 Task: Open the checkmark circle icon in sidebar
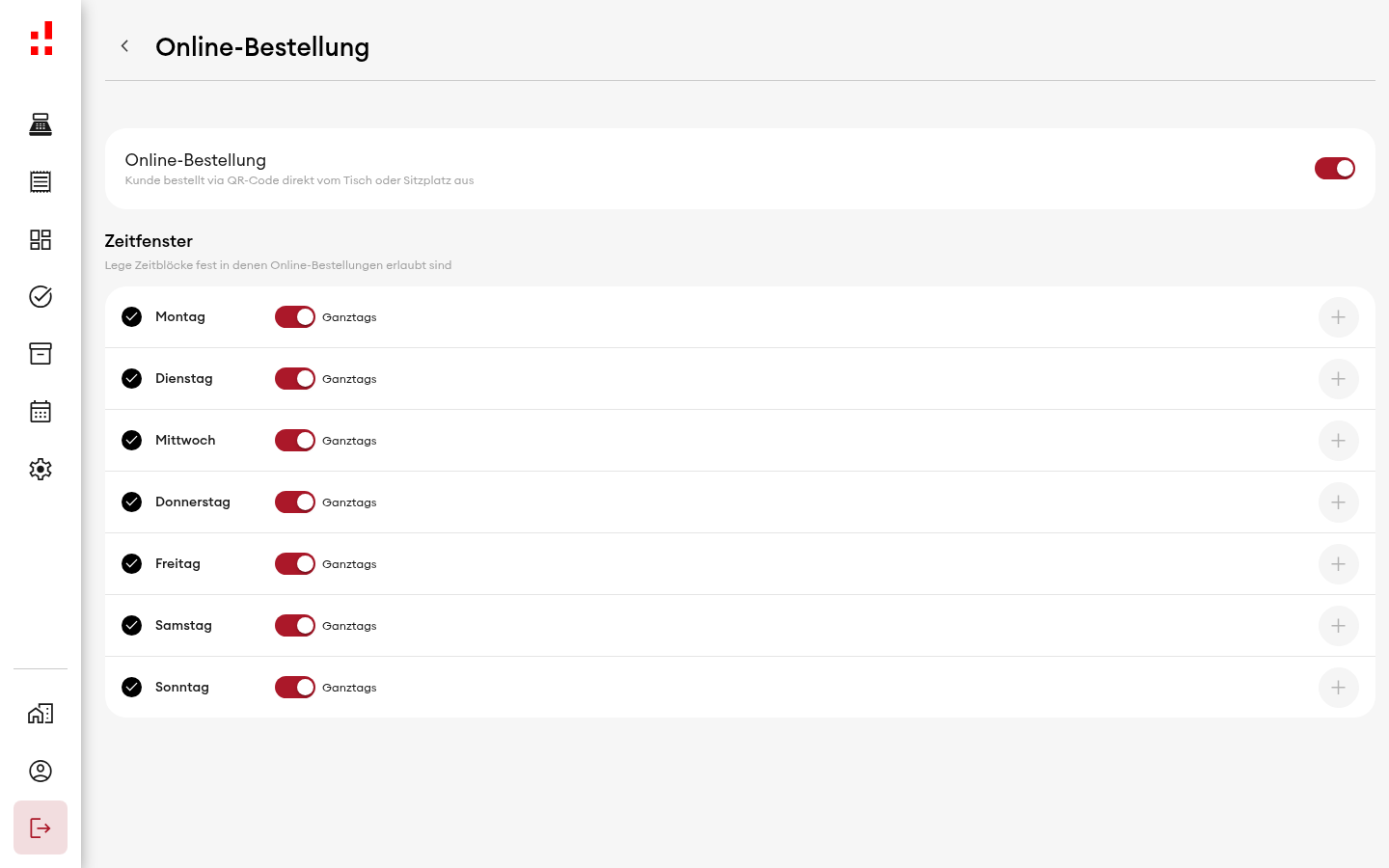41,296
